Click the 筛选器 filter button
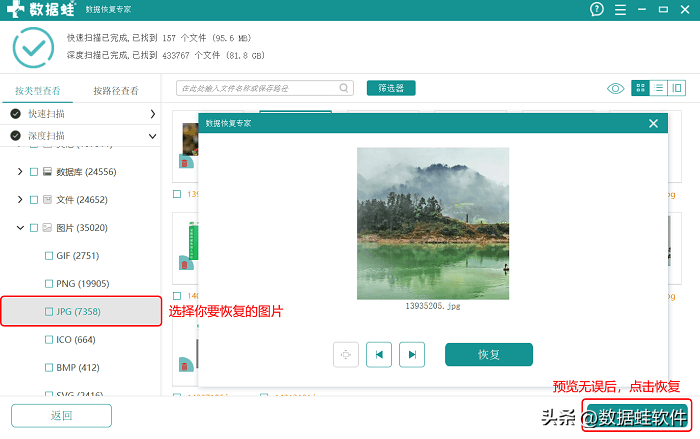The width and height of the screenshot is (700, 439). pyautogui.click(x=391, y=88)
